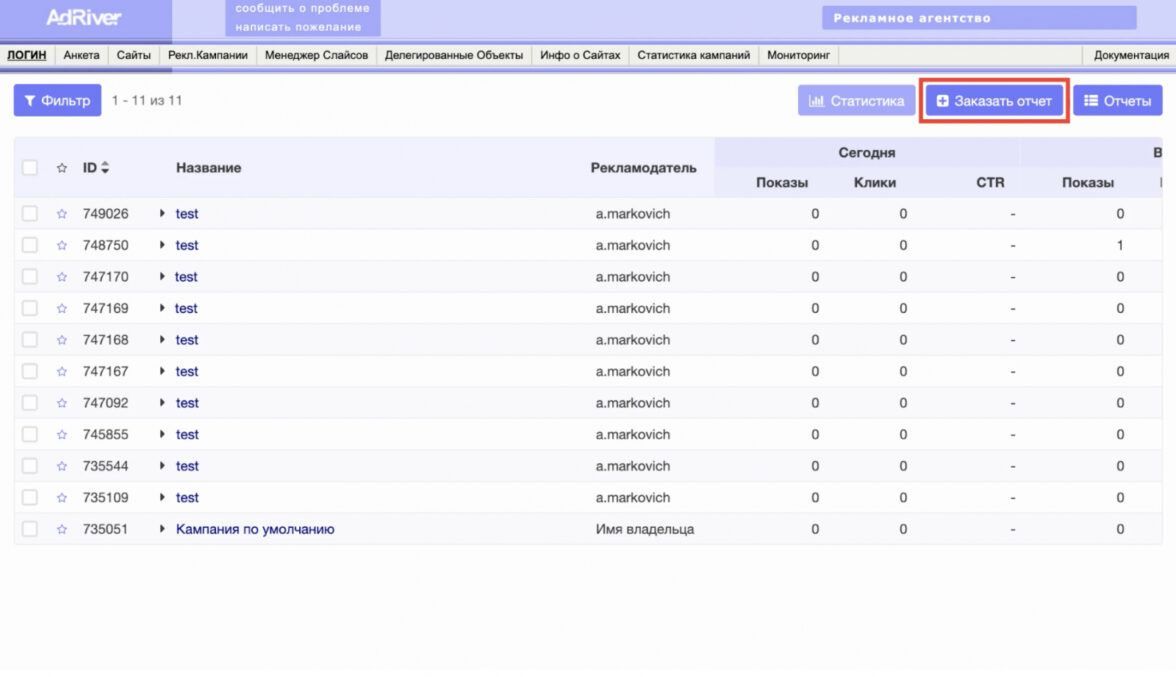Expand campaign 749026 row triangle
1176x677 pixels.
162,214
